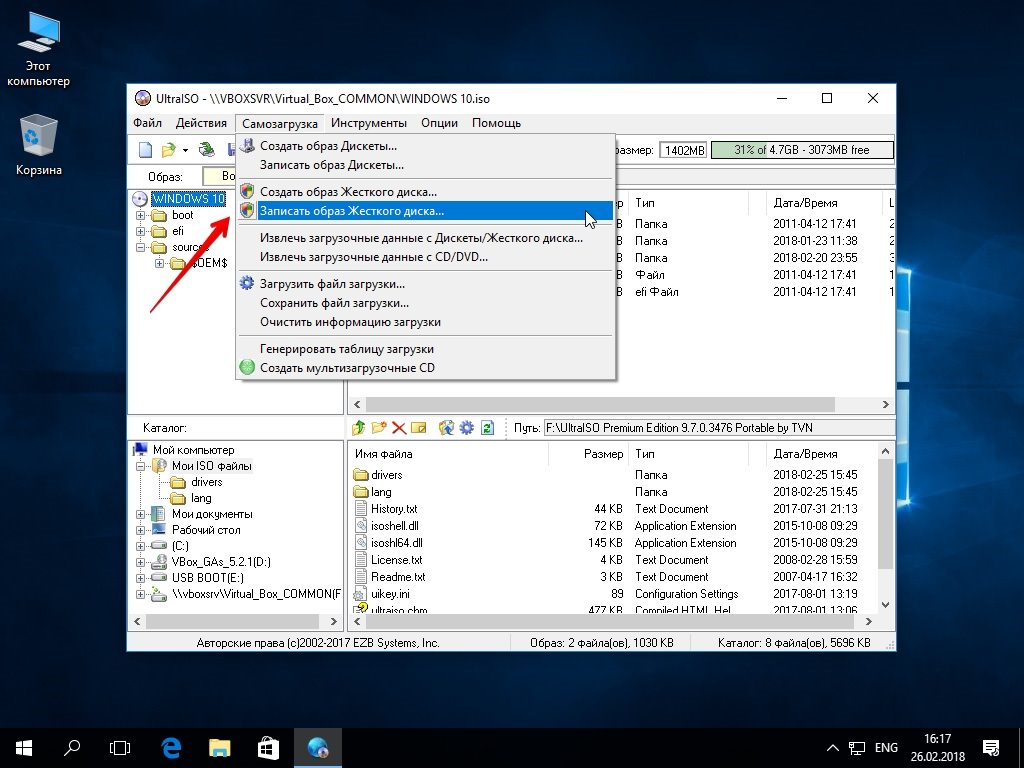Click the globe icon in catalog toolbar
1024x768 pixels.
click(x=446, y=428)
